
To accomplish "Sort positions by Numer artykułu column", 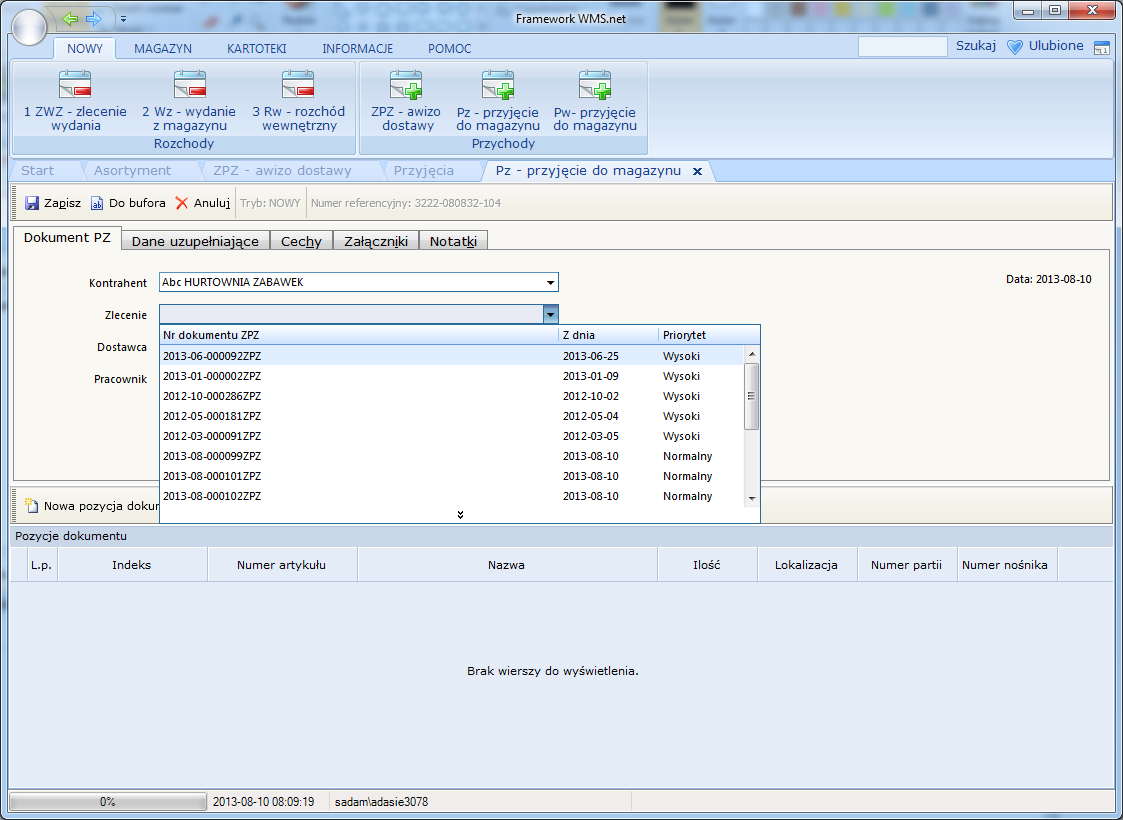I will point(282,565).
